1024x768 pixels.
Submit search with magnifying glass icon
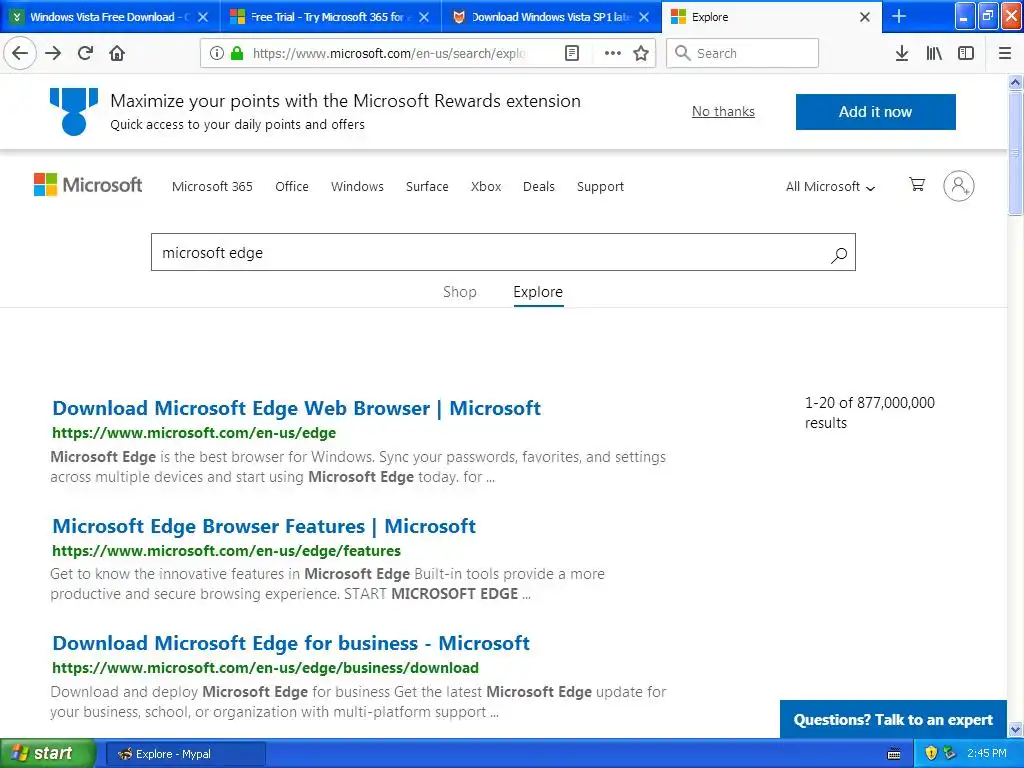[839, 255]
